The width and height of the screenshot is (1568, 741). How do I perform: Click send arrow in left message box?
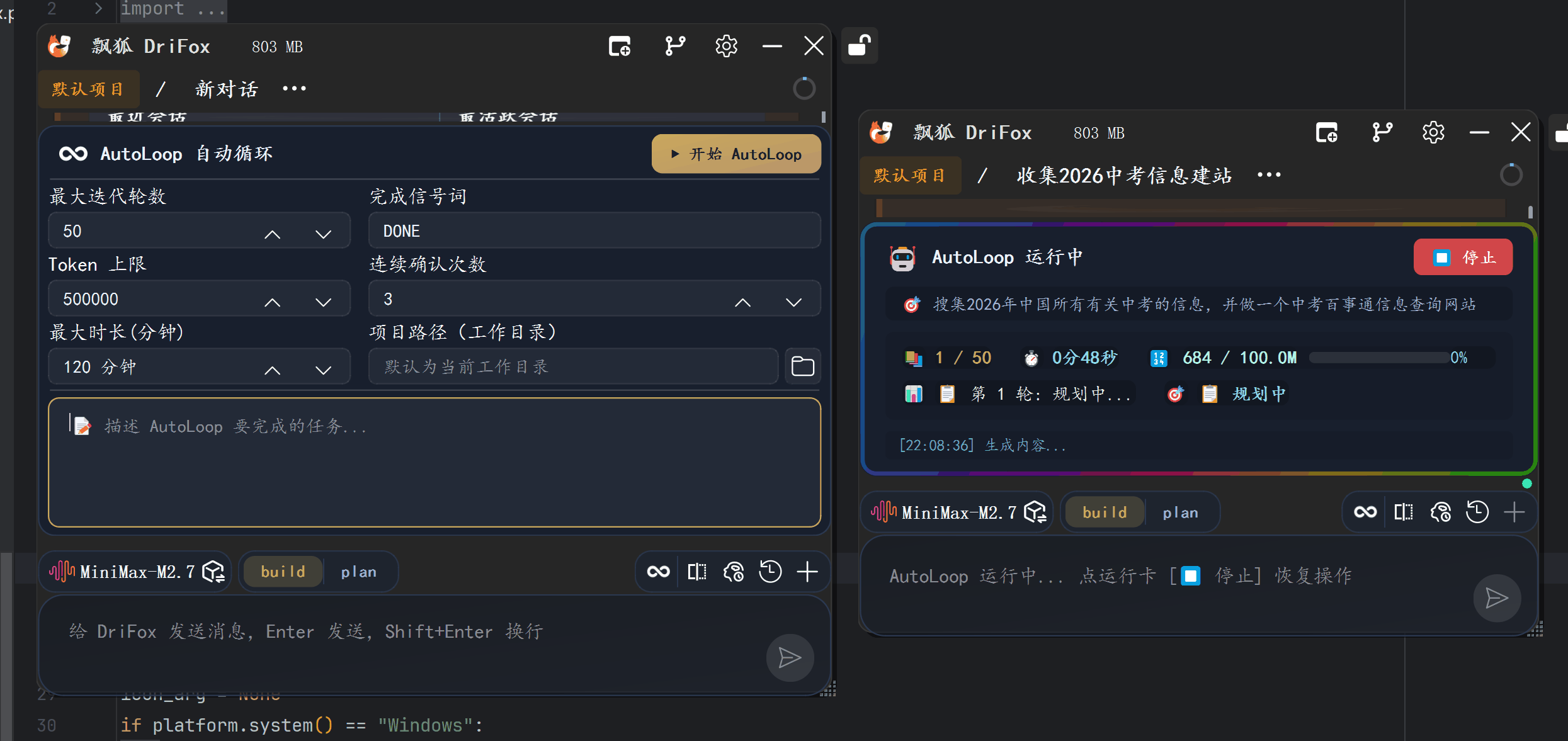pyautogui.click(x=790, y=658)
